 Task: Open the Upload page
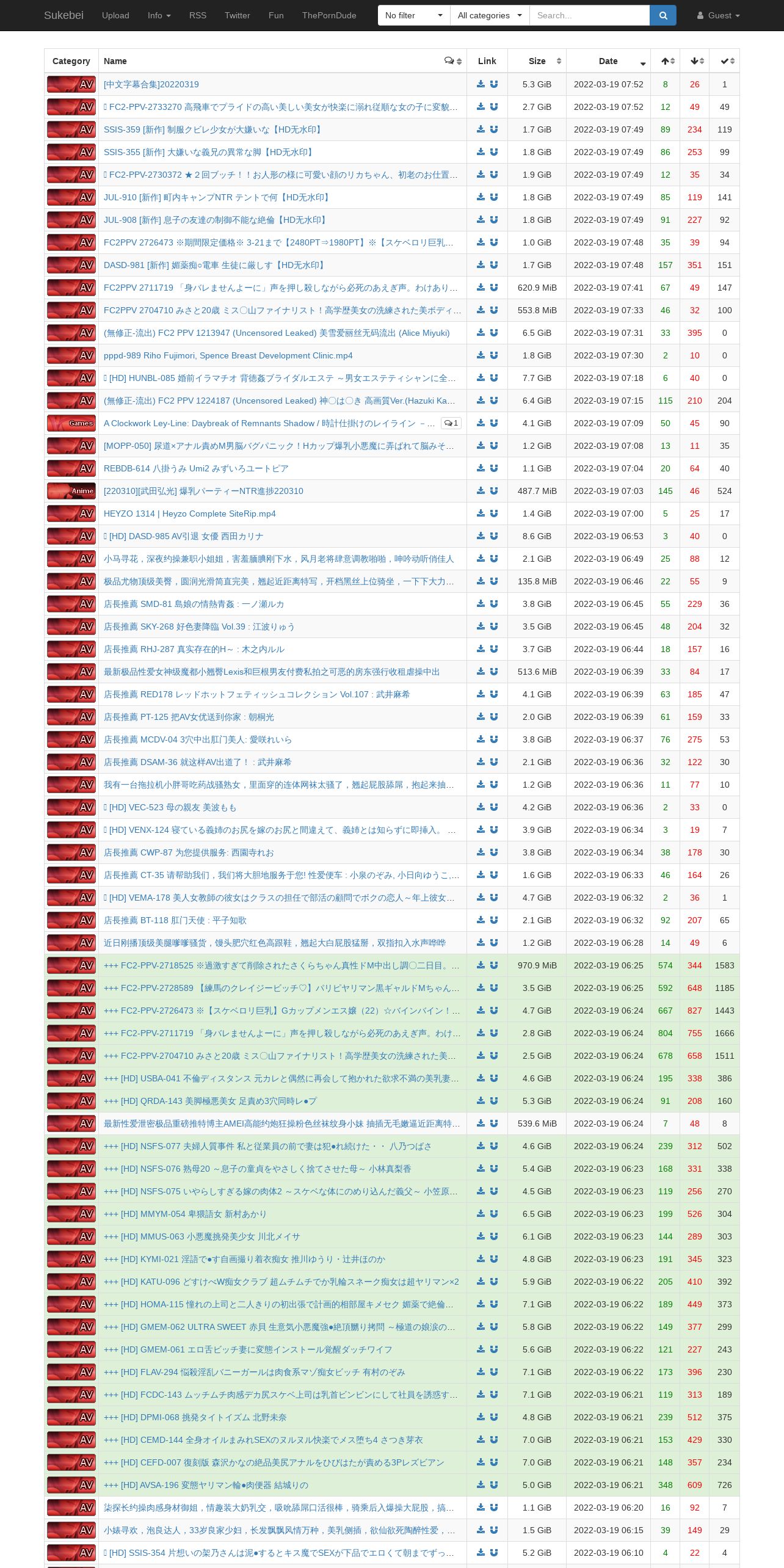[115, 15]
